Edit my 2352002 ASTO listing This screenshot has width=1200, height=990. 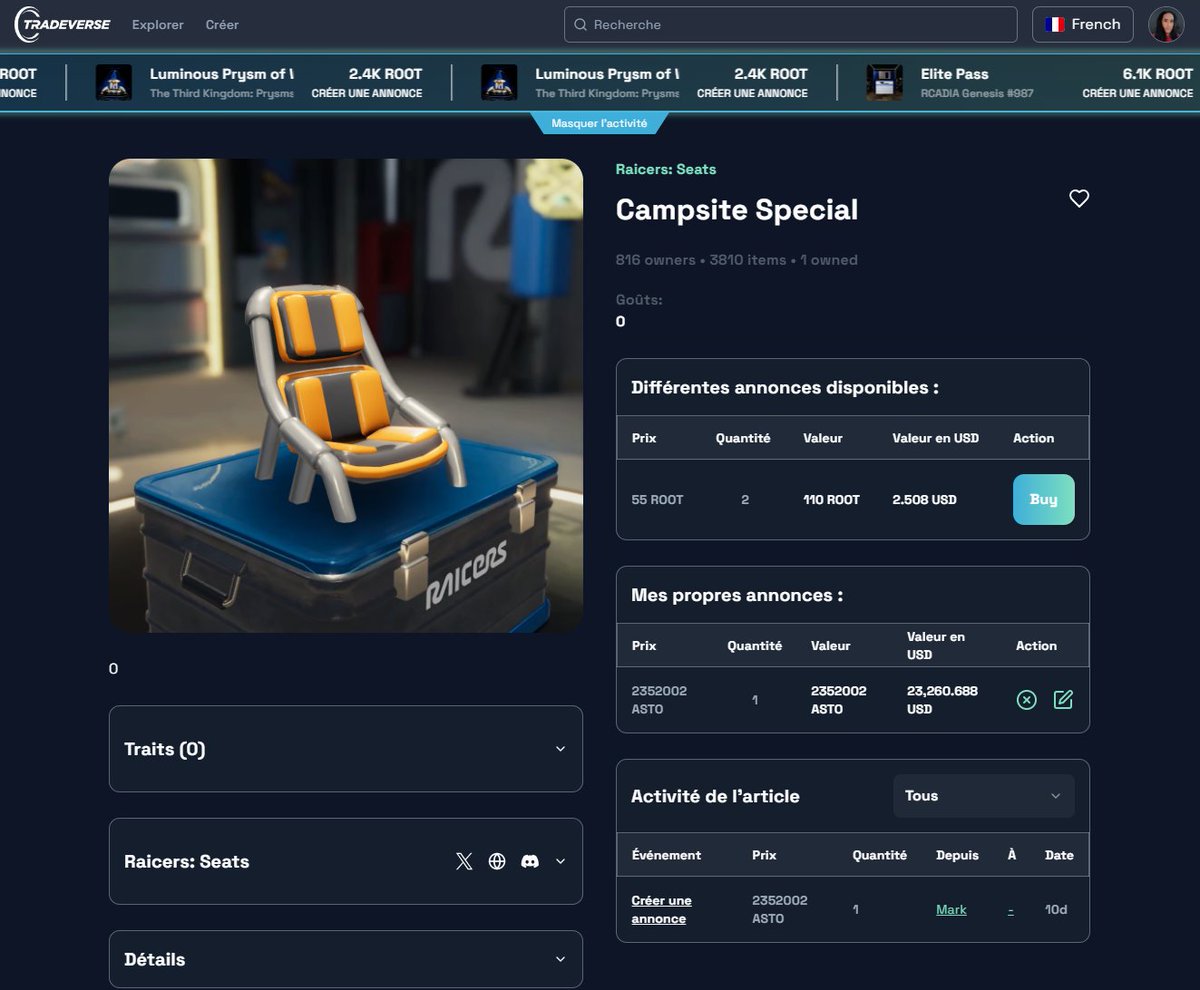(1063, 700)
